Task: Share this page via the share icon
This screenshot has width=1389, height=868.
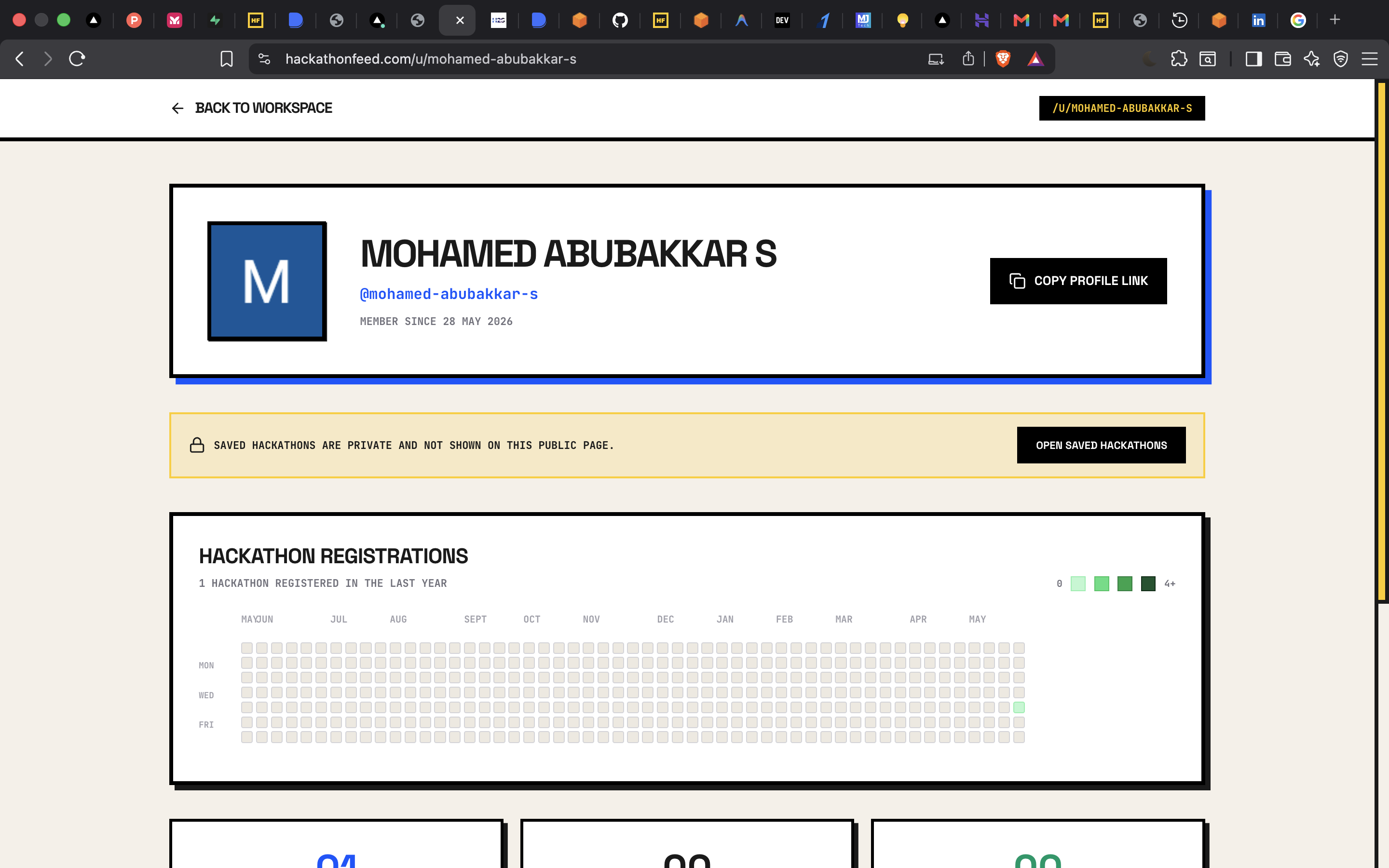Action: [968, 58]
